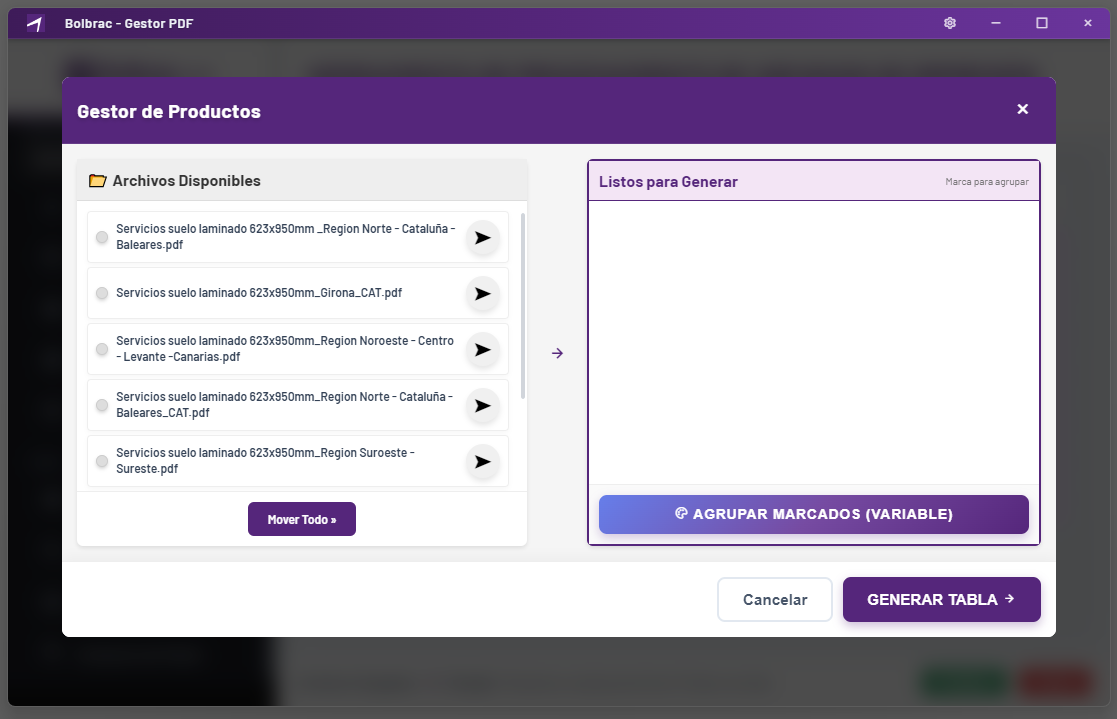Viewport: 1117px width, 719px height.
Task: Select radio for Girona_CAT.pdf
Action: [102, 293]
